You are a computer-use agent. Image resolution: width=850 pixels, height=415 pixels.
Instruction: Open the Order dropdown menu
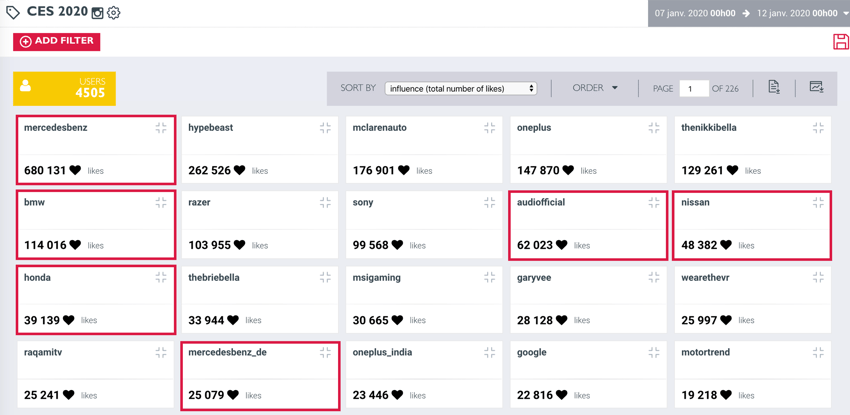(x=595, y=88)
